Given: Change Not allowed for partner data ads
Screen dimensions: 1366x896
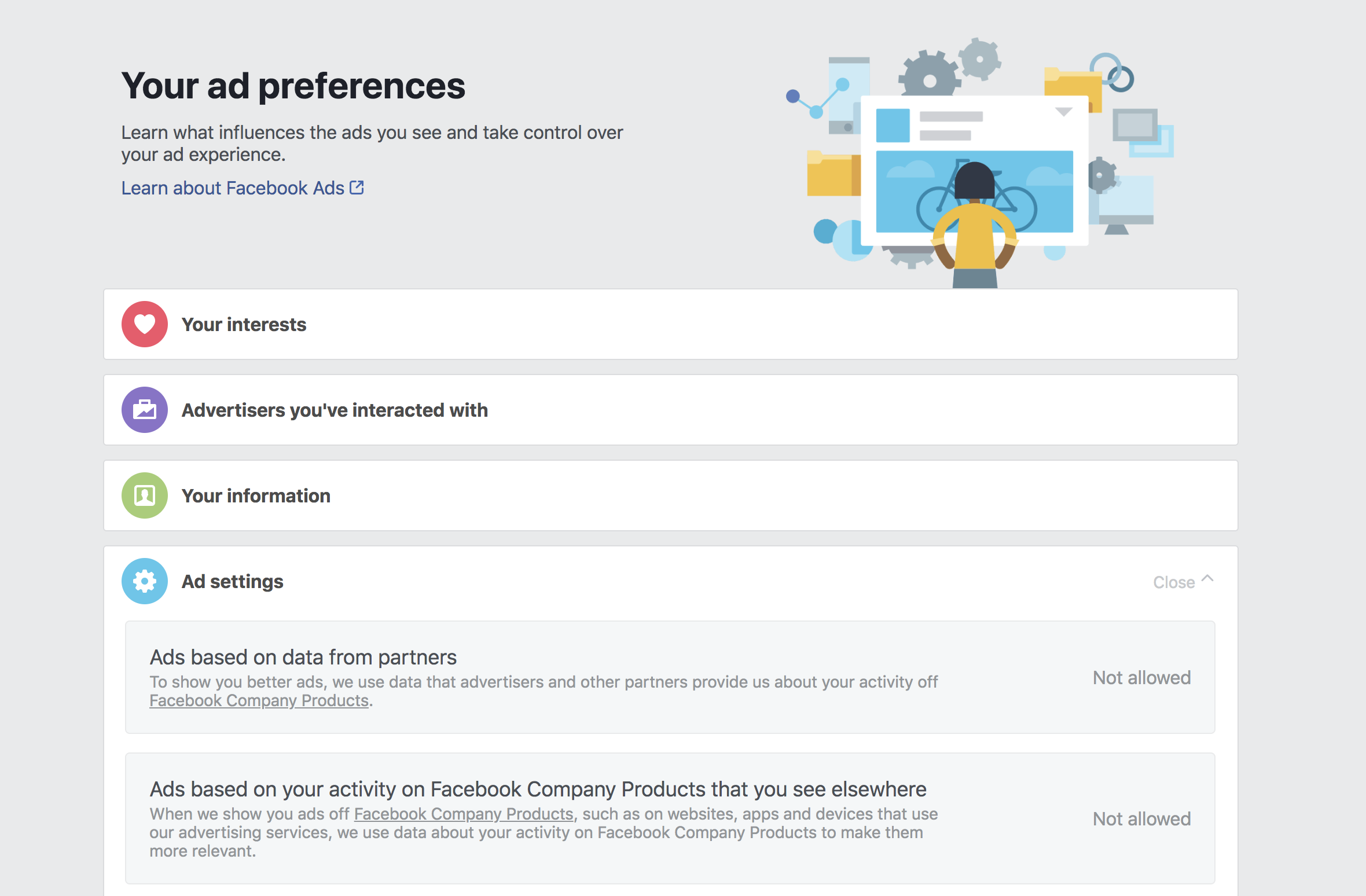Looking at the screenshot, I should tap(1141, 678).
